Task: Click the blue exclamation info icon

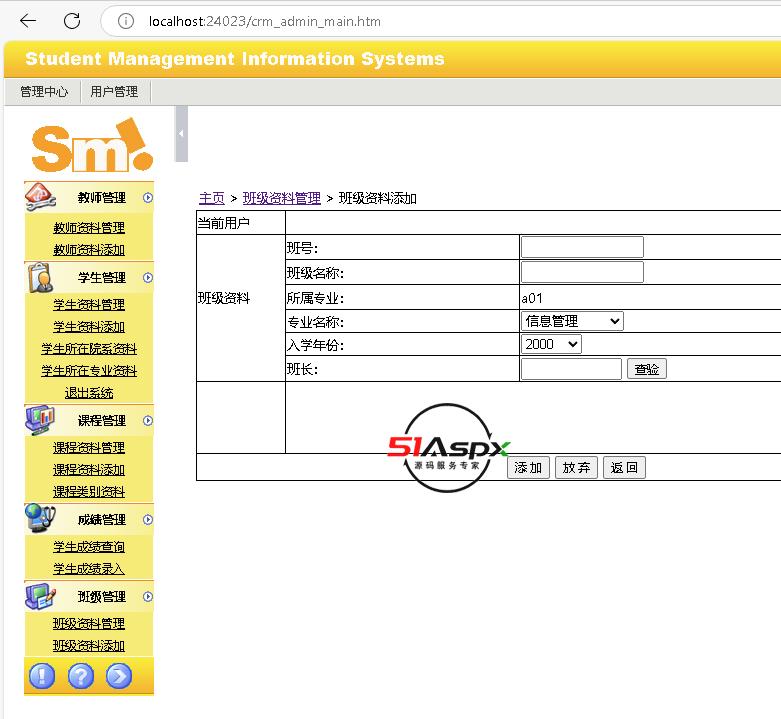Action: 42,676
